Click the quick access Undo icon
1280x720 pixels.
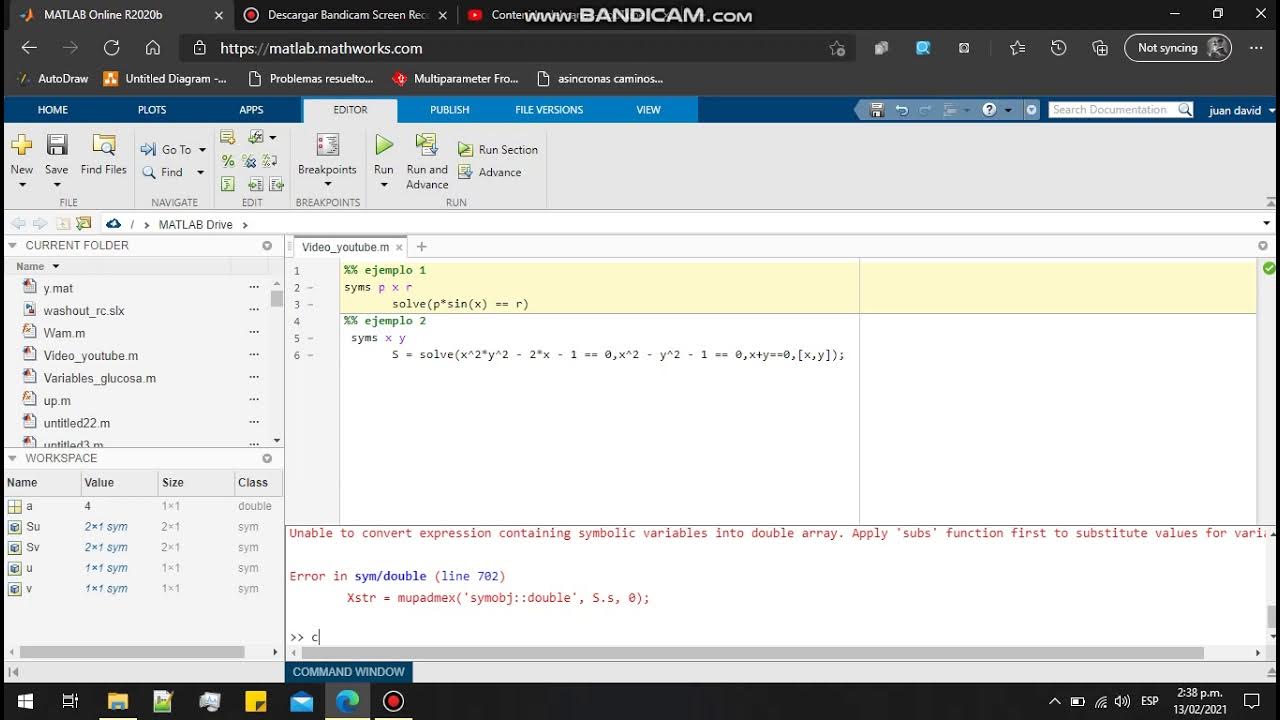tap(901, 110)
